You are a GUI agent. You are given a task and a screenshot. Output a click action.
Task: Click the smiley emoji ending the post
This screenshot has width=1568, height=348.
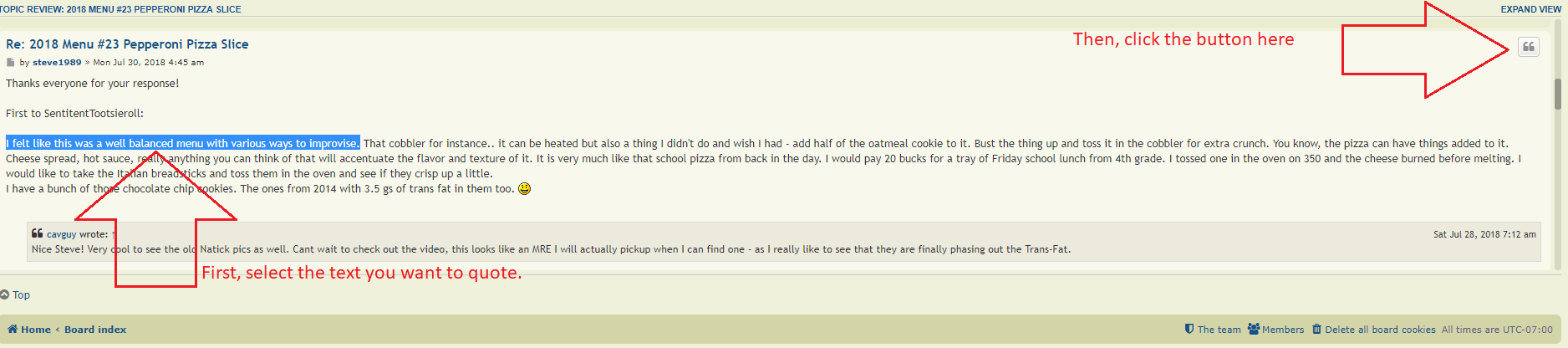[525, 189]
